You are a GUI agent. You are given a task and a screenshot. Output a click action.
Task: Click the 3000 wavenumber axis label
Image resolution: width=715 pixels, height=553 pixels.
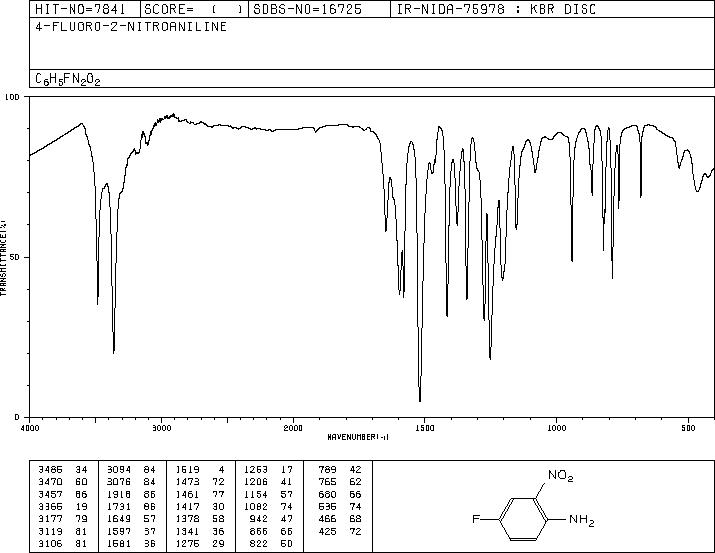click(161, 428)
